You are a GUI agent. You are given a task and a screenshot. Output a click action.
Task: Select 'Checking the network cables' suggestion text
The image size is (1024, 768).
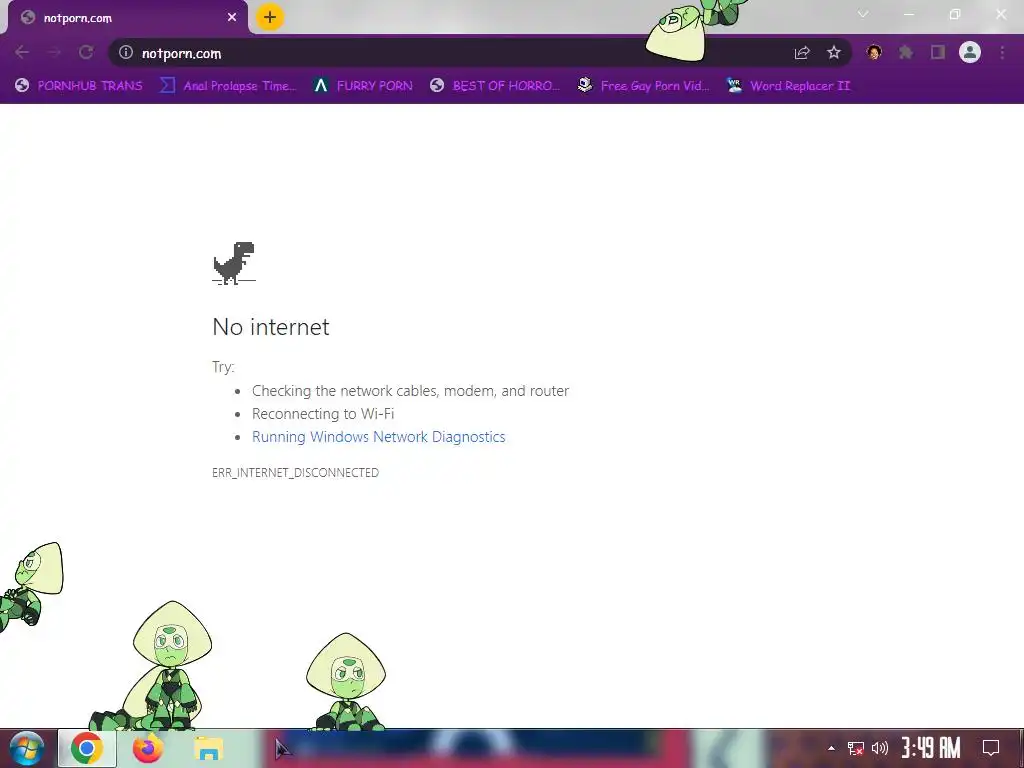click(410, 391)
